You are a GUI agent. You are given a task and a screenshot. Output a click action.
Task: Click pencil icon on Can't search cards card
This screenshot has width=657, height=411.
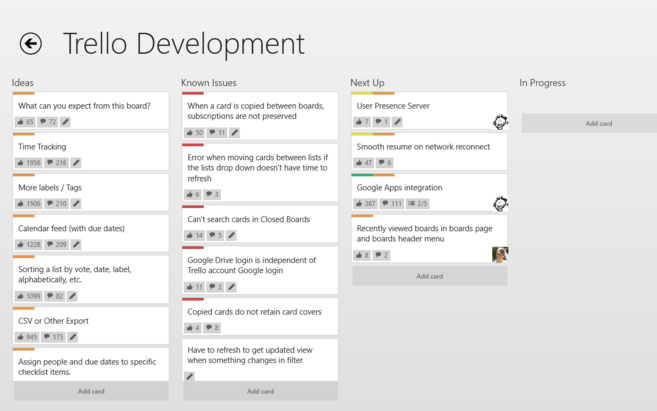coord(231,235)
